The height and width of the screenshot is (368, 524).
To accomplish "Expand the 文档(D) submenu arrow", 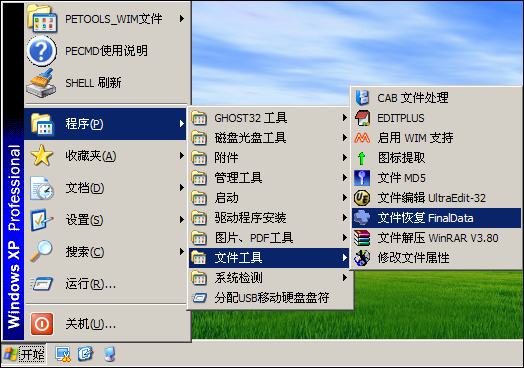I will tap(181, 188).
